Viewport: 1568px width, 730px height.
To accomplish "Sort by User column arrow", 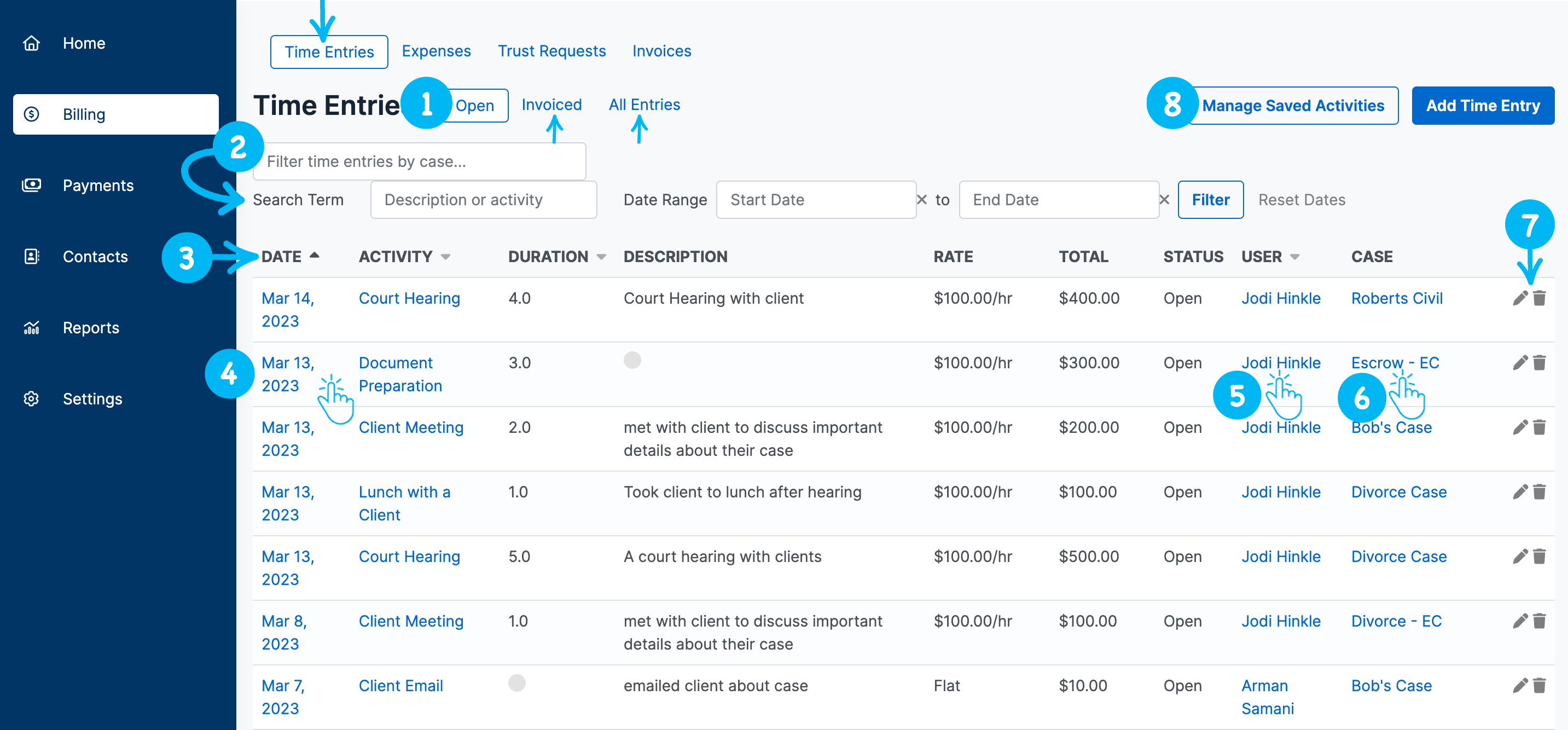I will [x=1294, y=257].
